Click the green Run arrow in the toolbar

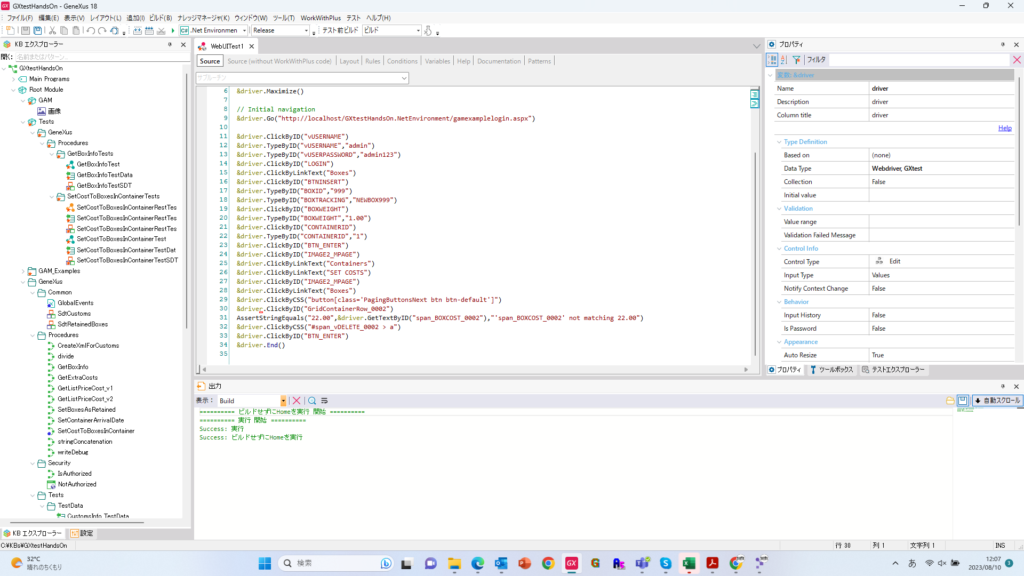point(173,31)
